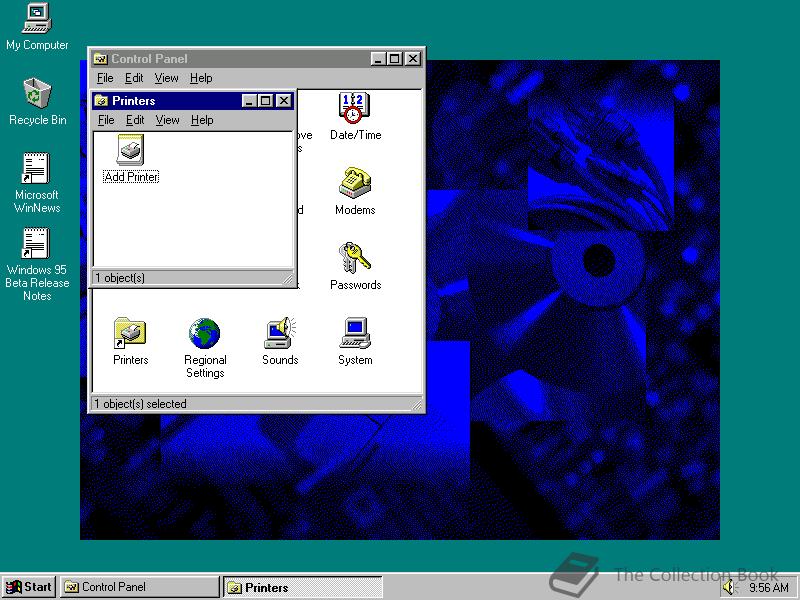800x600 pixels.
Task: Close the Control Panel window
Action: coord(413,59)
